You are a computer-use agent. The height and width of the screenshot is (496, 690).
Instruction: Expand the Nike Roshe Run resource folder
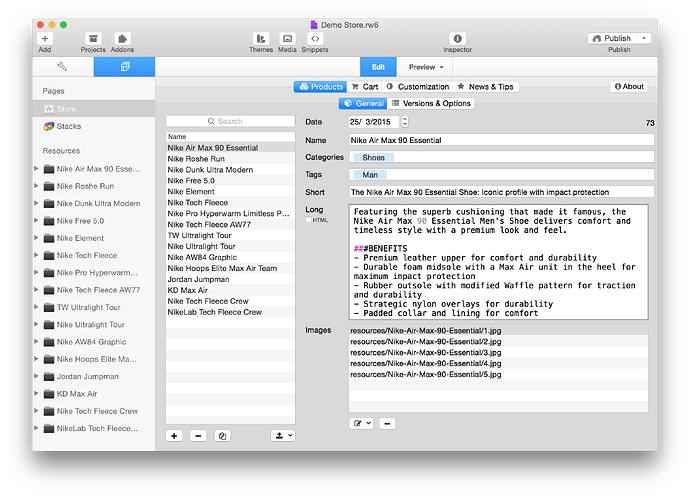(x=36, y=186)
